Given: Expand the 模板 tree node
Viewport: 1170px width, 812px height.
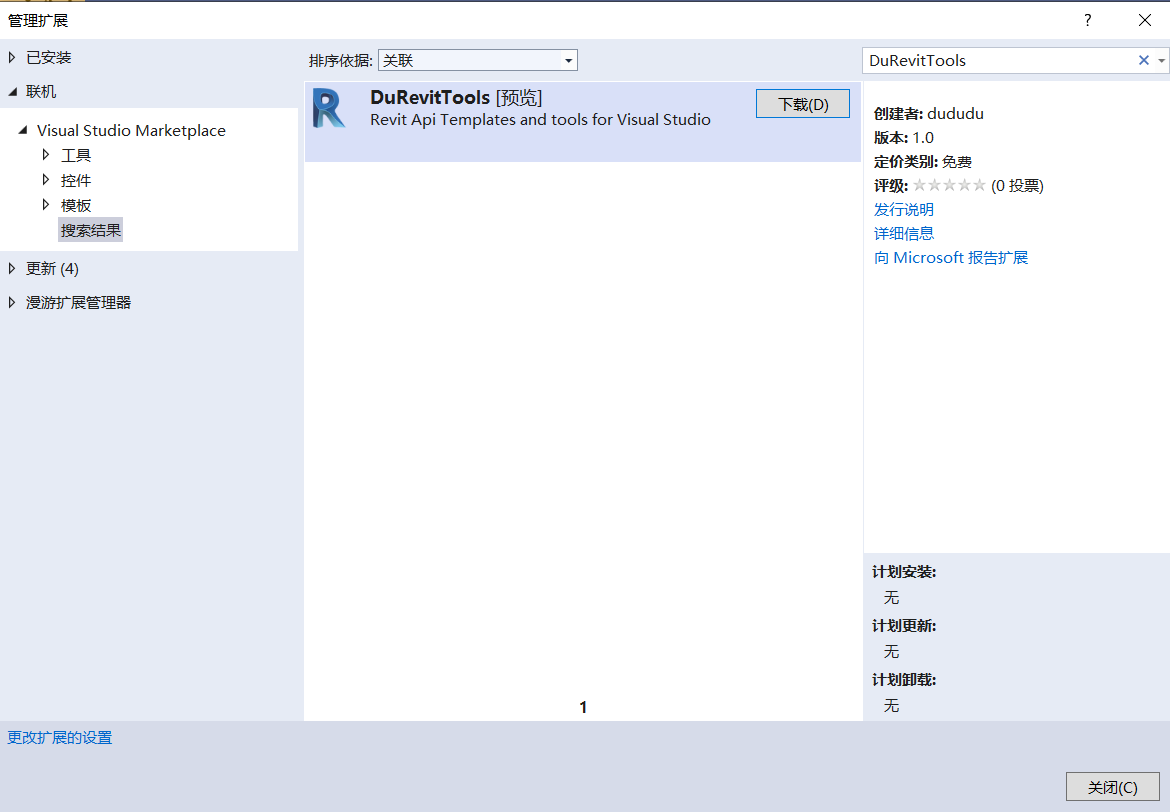Looking at the screenshot, I should pyautogui.click(x=46, y=204).
